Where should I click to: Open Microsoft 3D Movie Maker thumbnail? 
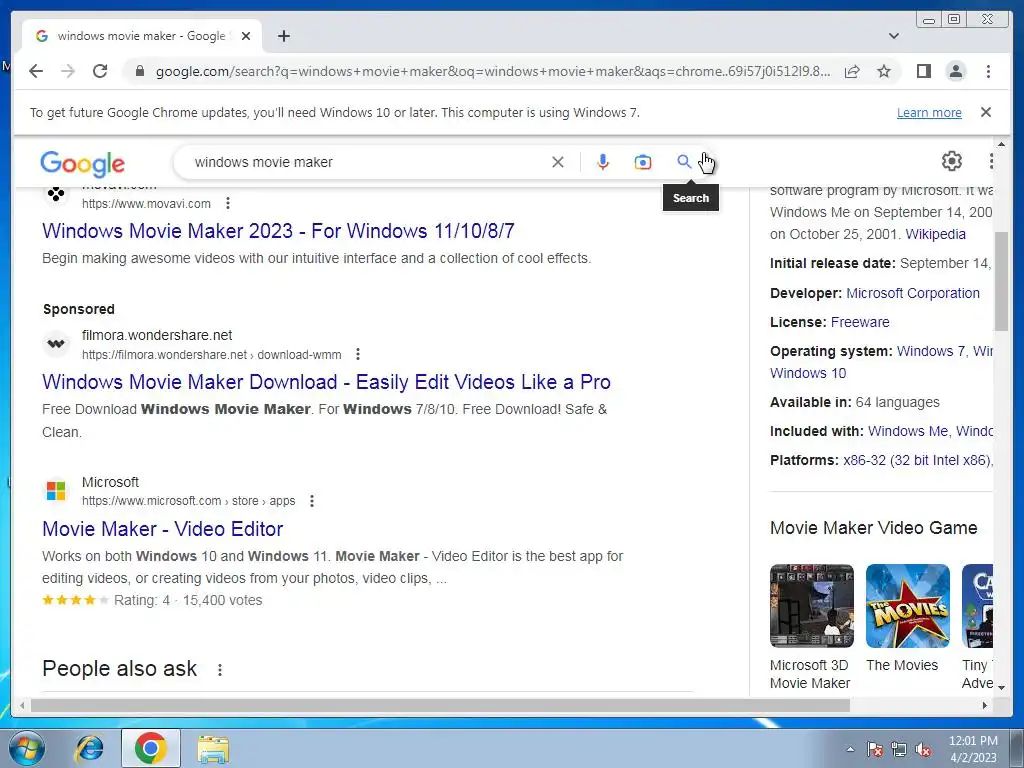pos(812,605)
